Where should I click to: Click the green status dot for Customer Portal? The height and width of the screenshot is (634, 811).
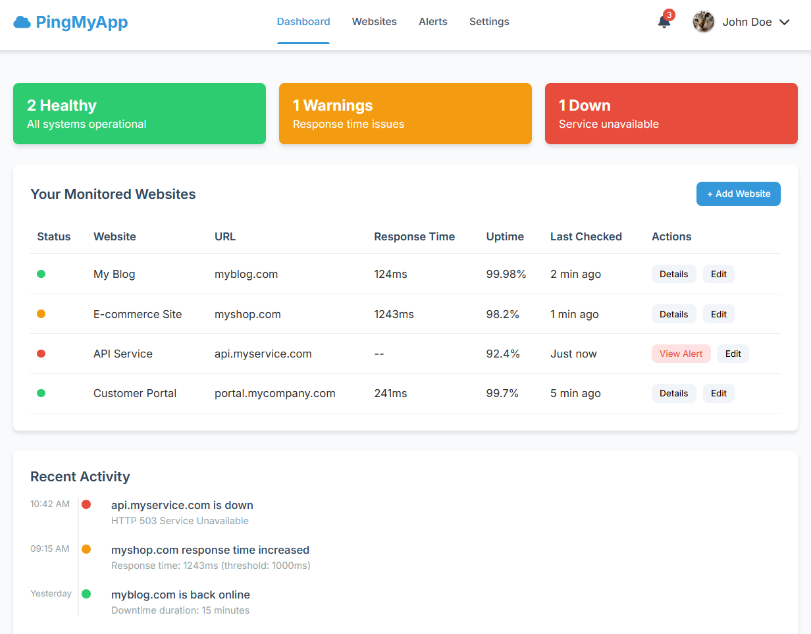point(41,393)
